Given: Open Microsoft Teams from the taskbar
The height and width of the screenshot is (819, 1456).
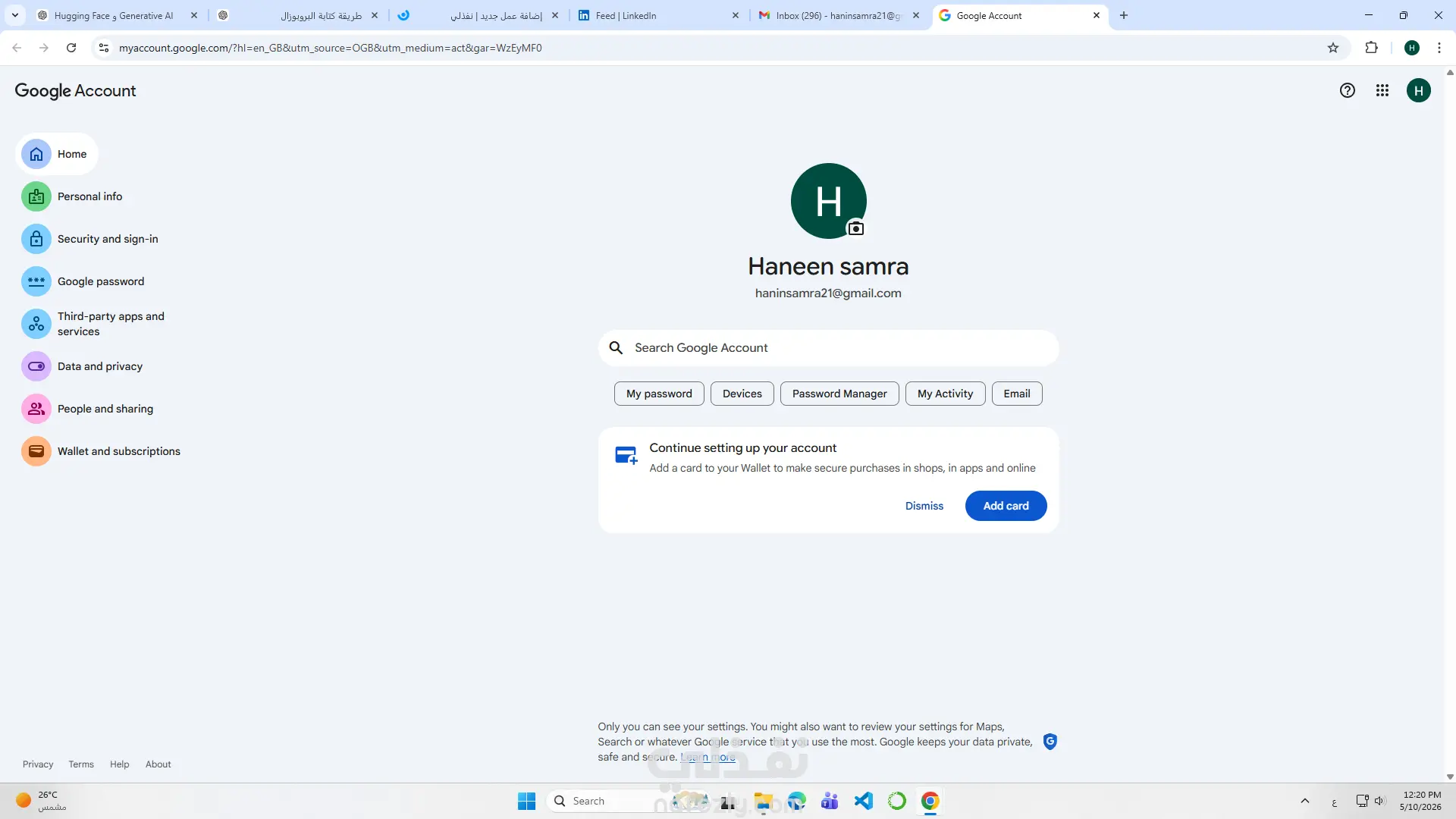Looking at the screenshot, I should tap(830, 801).
